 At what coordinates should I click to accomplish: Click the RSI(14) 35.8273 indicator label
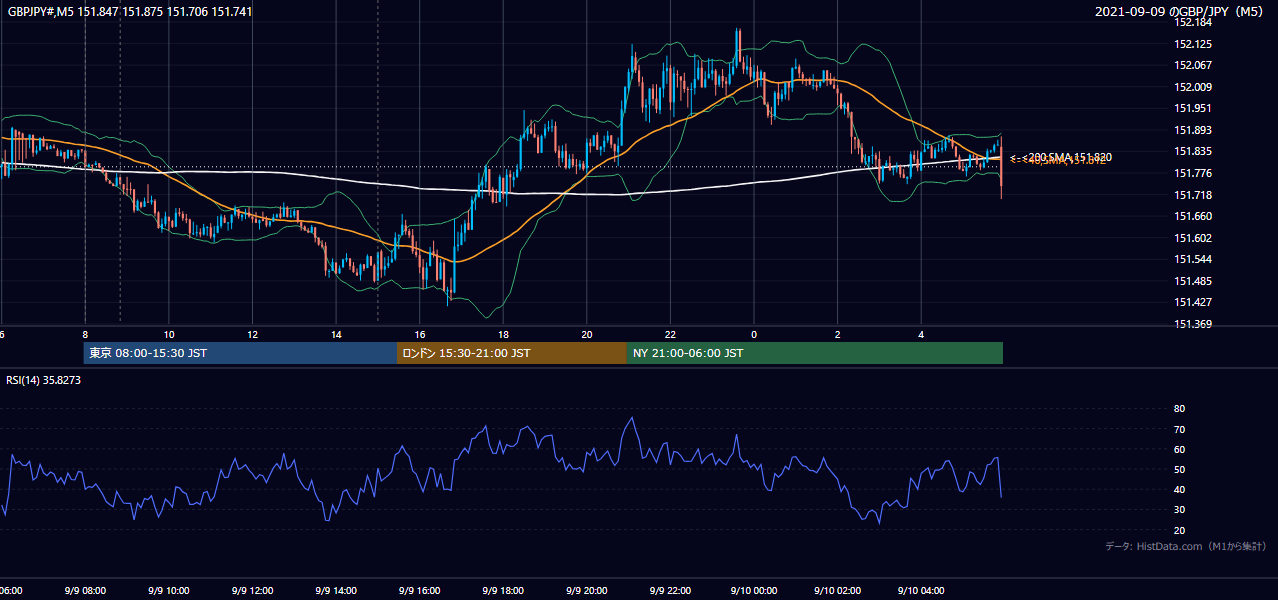(x=44, y=380)
